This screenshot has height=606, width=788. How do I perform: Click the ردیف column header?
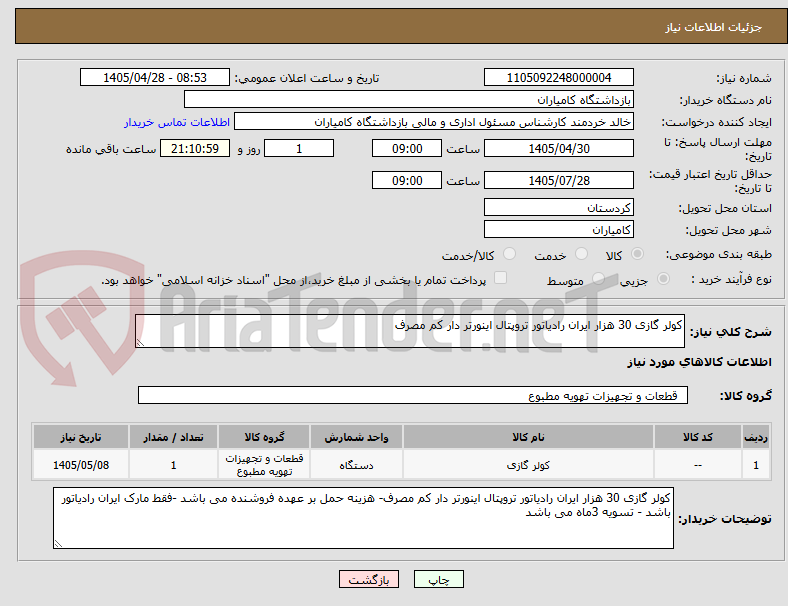755,437
